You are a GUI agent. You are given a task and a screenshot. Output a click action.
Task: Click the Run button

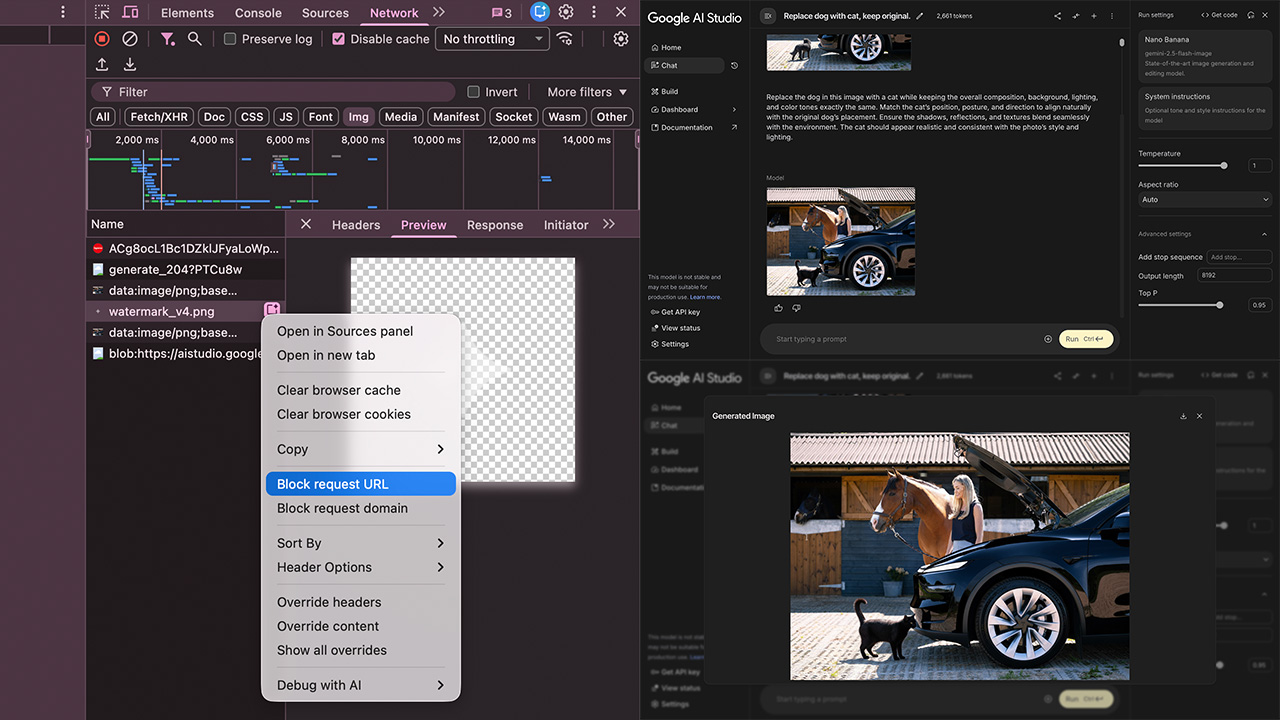(x=1085, y=339)
